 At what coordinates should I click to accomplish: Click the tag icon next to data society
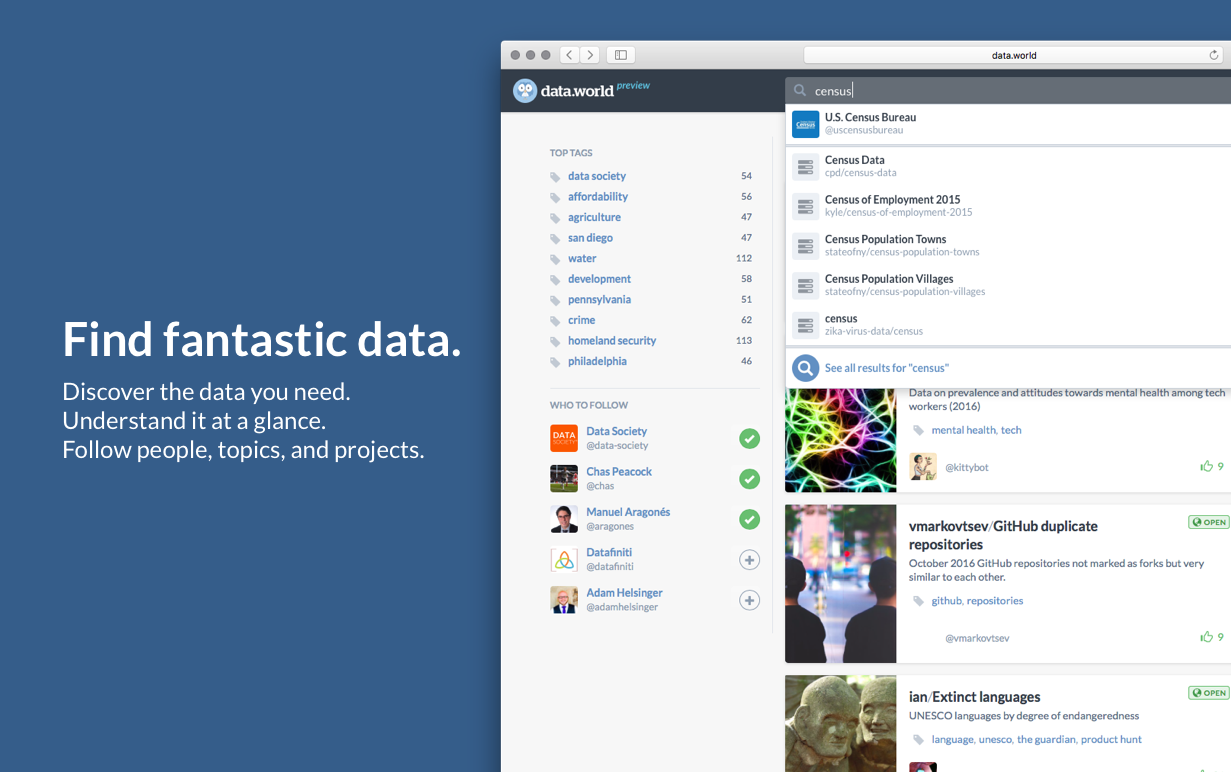(555, 177)
